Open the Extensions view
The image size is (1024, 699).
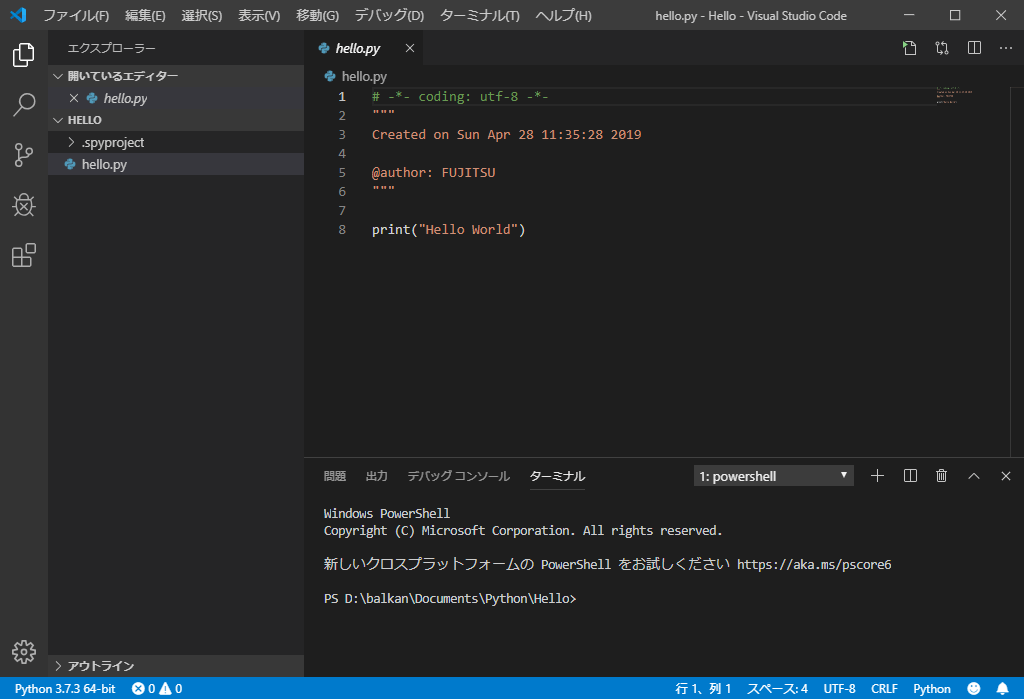coord(23,255)
